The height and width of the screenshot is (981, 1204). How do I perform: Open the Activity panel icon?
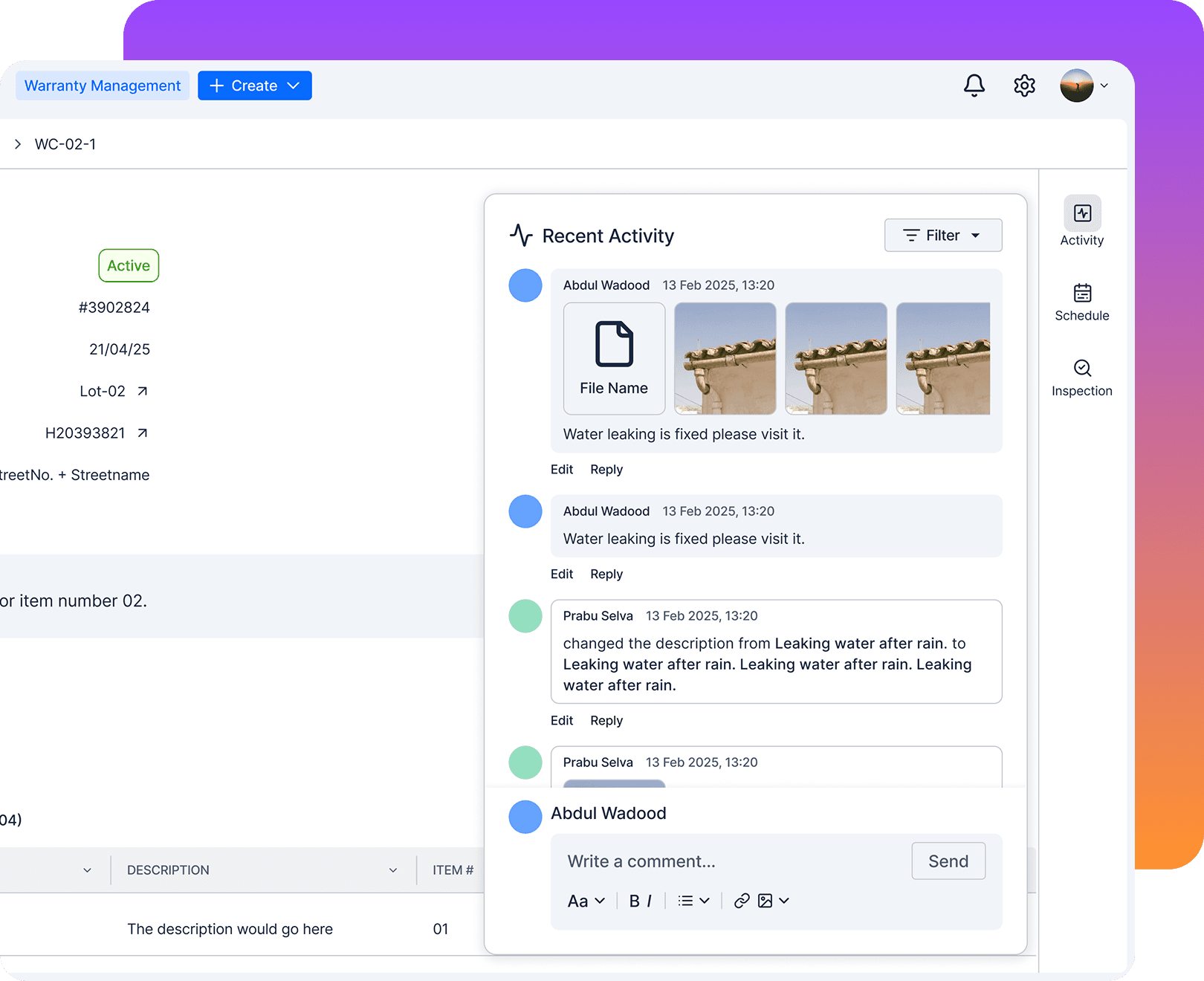pos(1082,216)
